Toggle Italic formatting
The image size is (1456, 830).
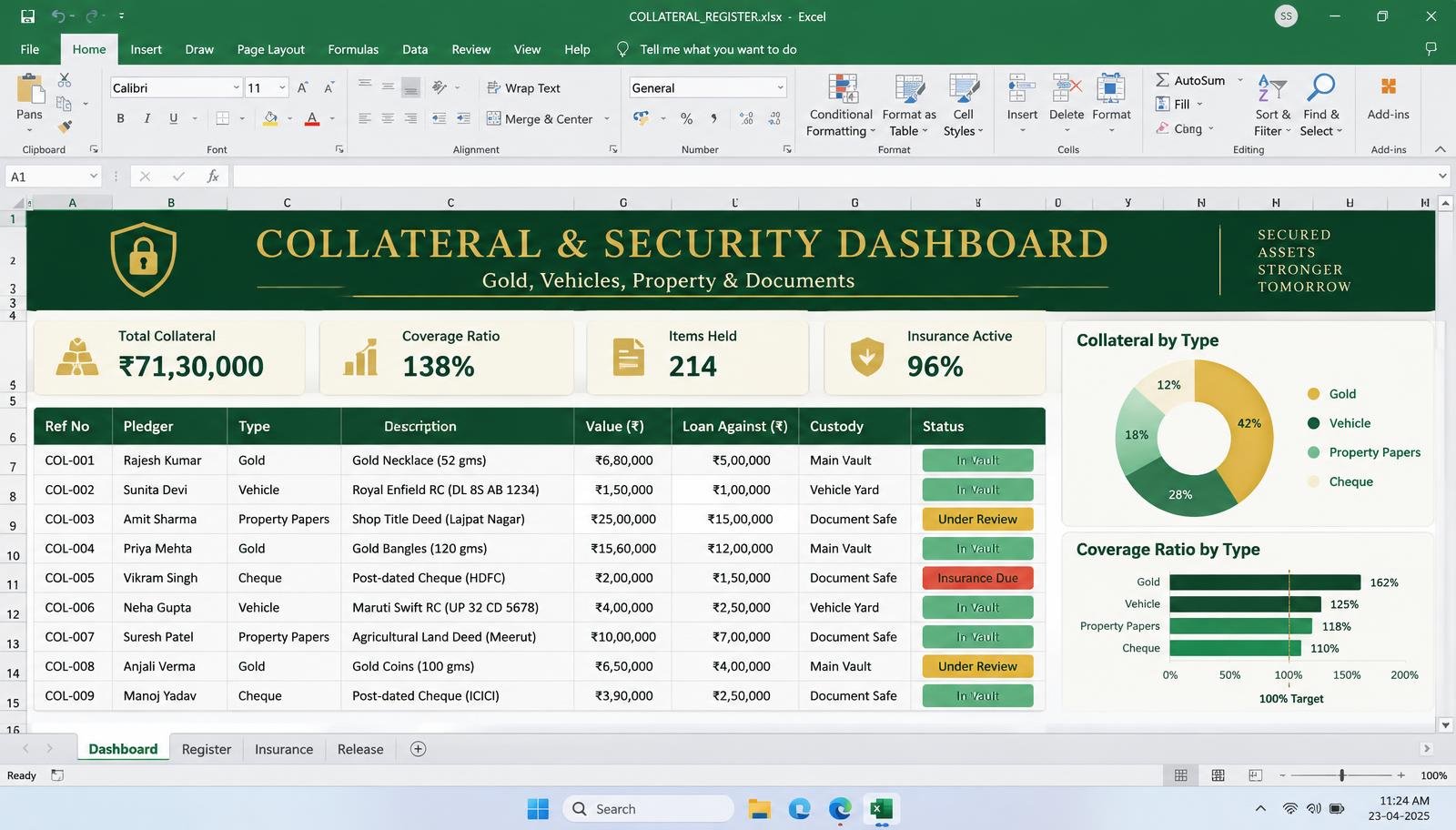coord(147,118)
